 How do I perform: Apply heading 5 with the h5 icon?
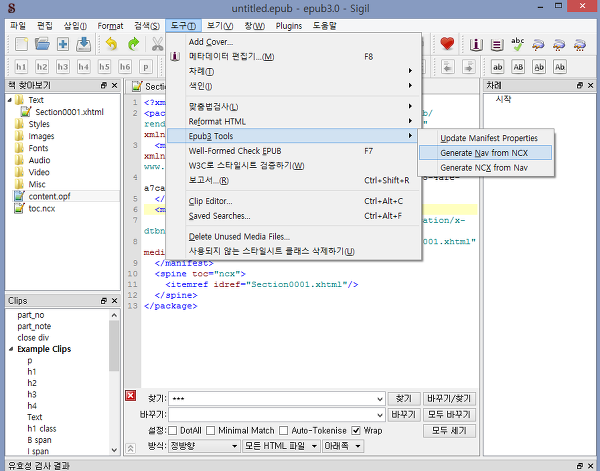[x=104, y=67]
